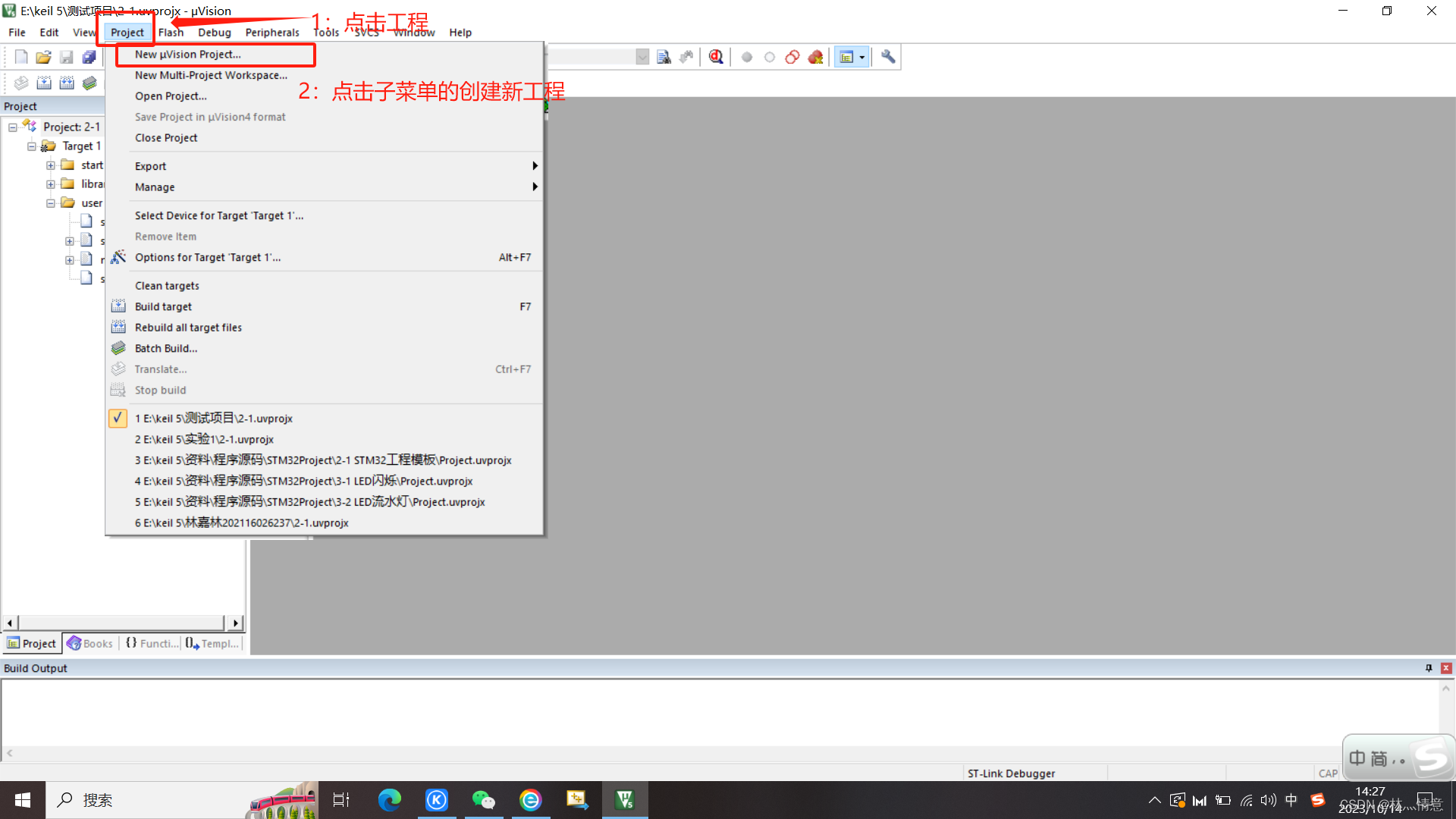Screen dimensions: 1456x819
Task: Choose New µVision Project menu entry
Action: coord(188,55)
